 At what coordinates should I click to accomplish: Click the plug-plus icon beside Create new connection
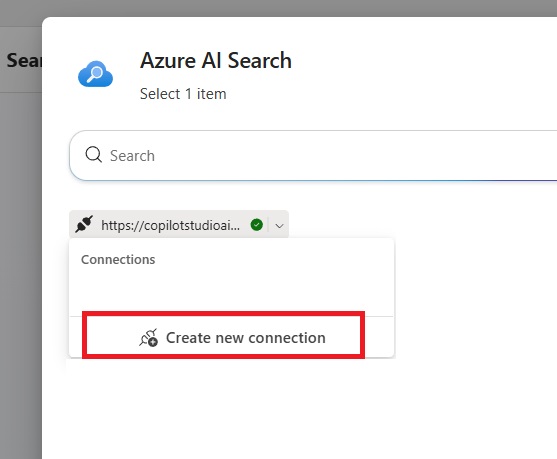coord(148,338)
